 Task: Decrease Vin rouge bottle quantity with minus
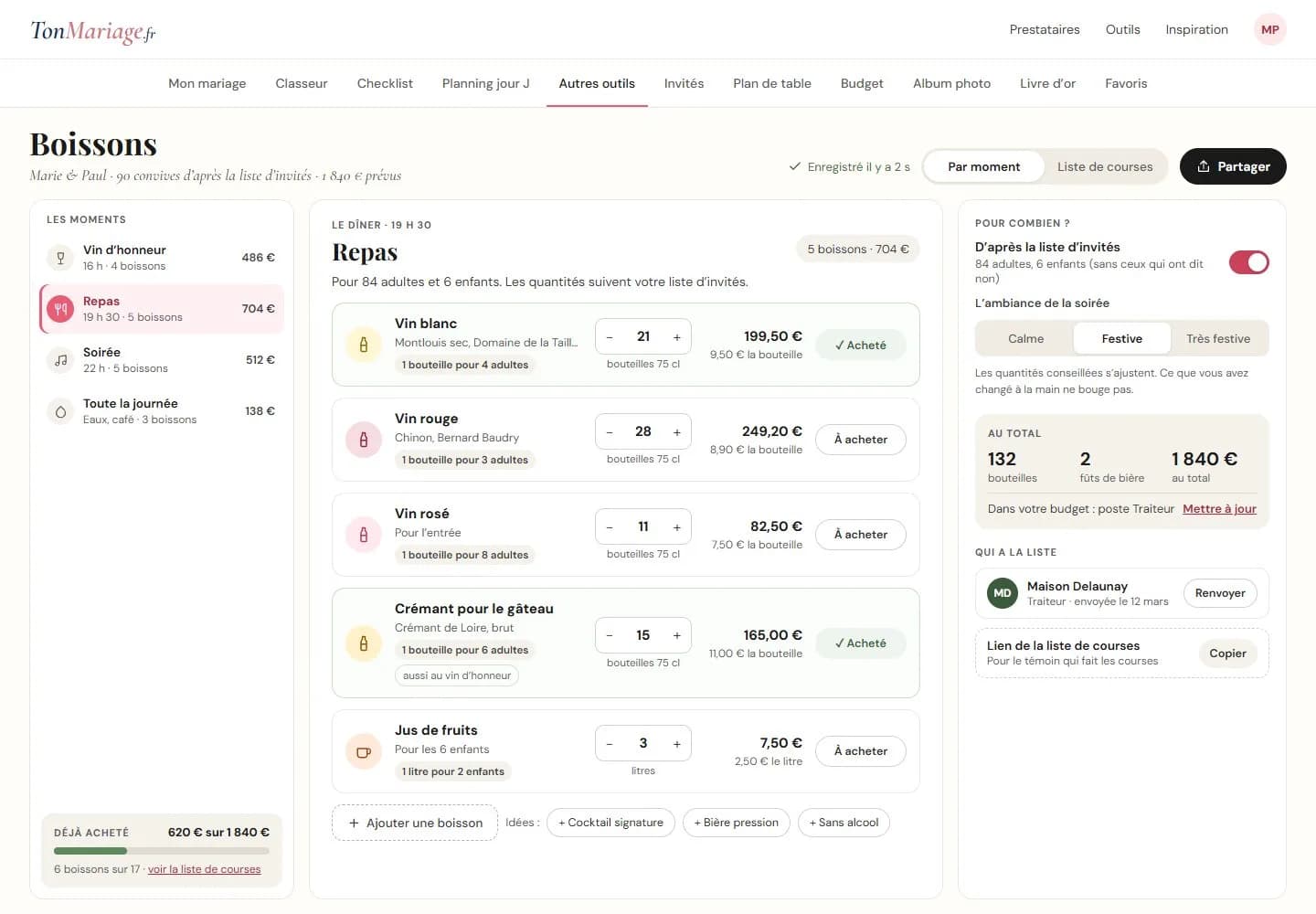(x=610, y=431)
